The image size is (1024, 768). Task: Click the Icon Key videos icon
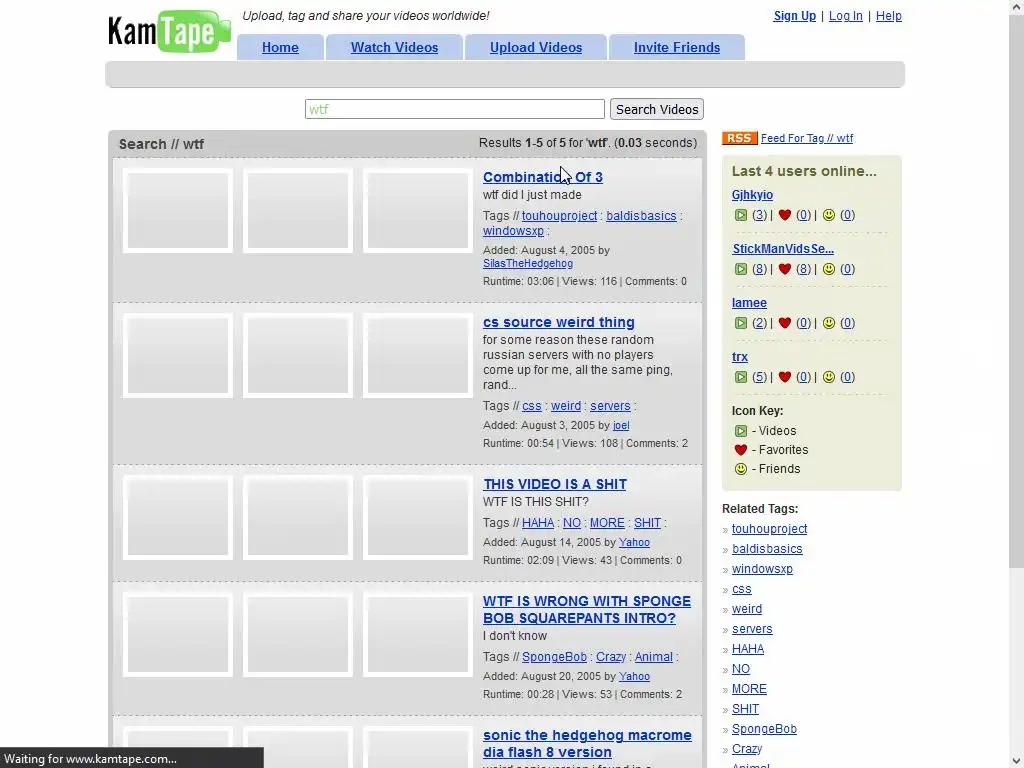[741, 431]
